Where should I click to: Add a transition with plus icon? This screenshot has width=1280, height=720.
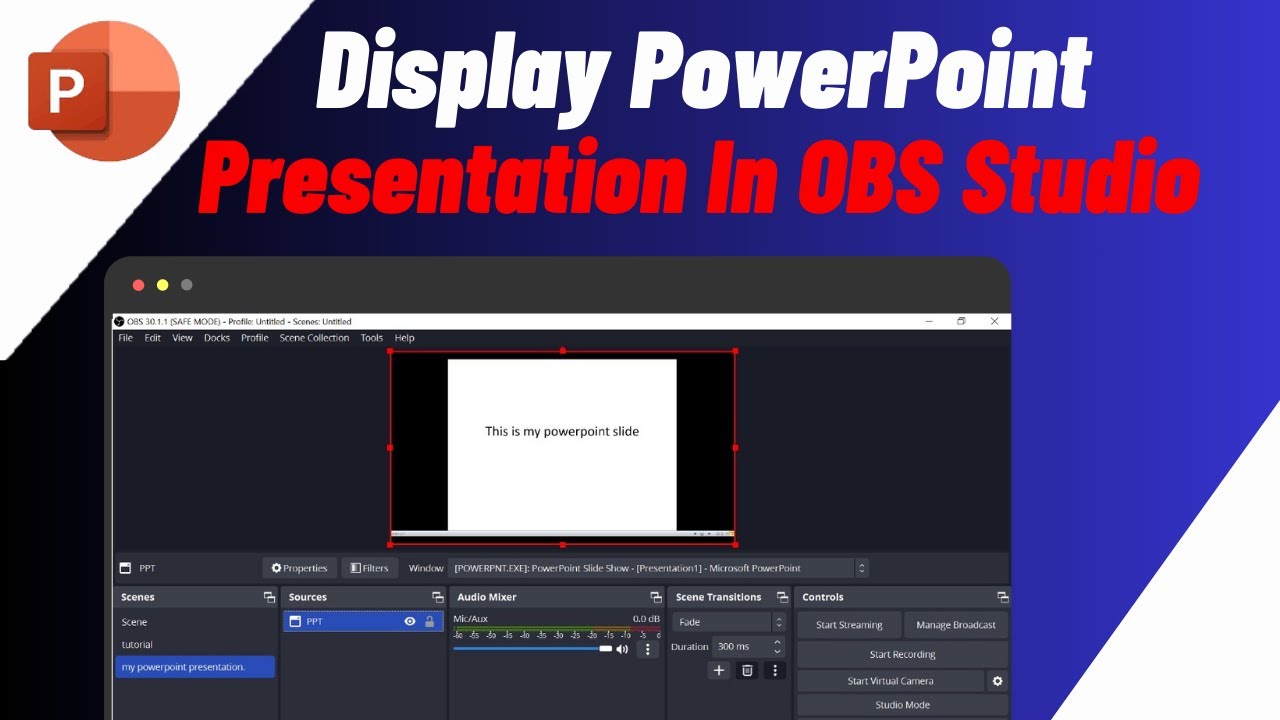point(719,670)
